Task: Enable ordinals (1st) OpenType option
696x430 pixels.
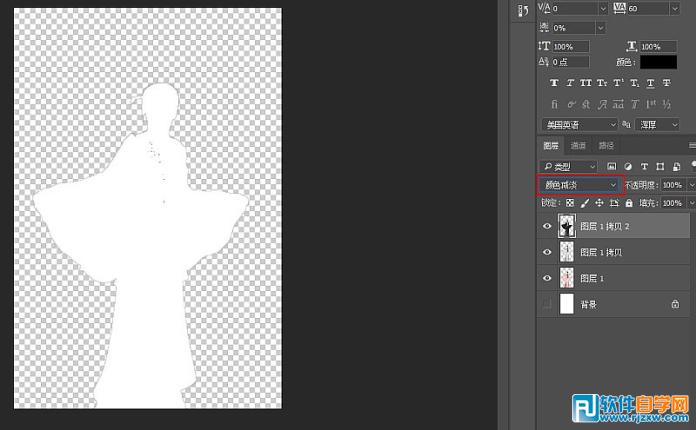Action: (651, 104)
